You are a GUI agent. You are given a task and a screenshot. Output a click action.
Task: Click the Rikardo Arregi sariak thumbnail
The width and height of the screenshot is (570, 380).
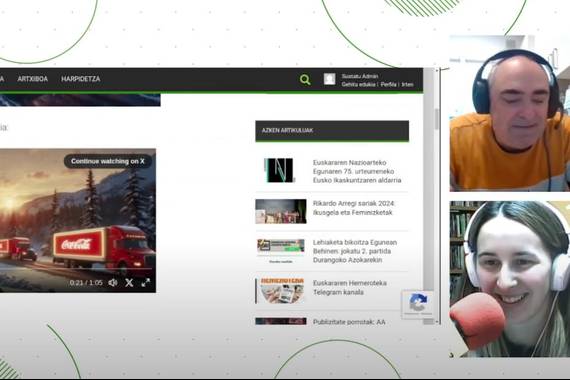281,211
